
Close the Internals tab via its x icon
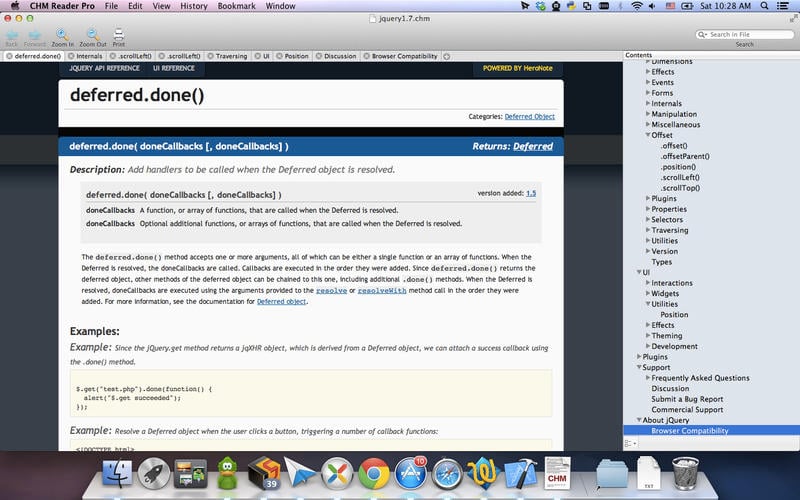[x=71, y=56]
